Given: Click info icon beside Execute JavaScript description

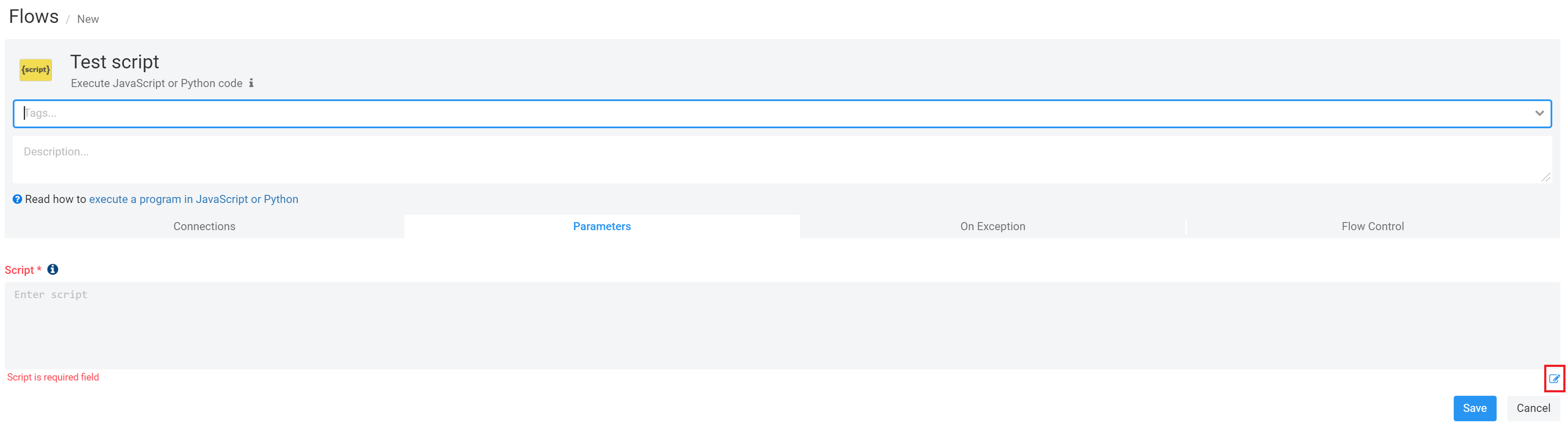Looking at the screenshot, I should pyautogui.click(x=251, y=83).
